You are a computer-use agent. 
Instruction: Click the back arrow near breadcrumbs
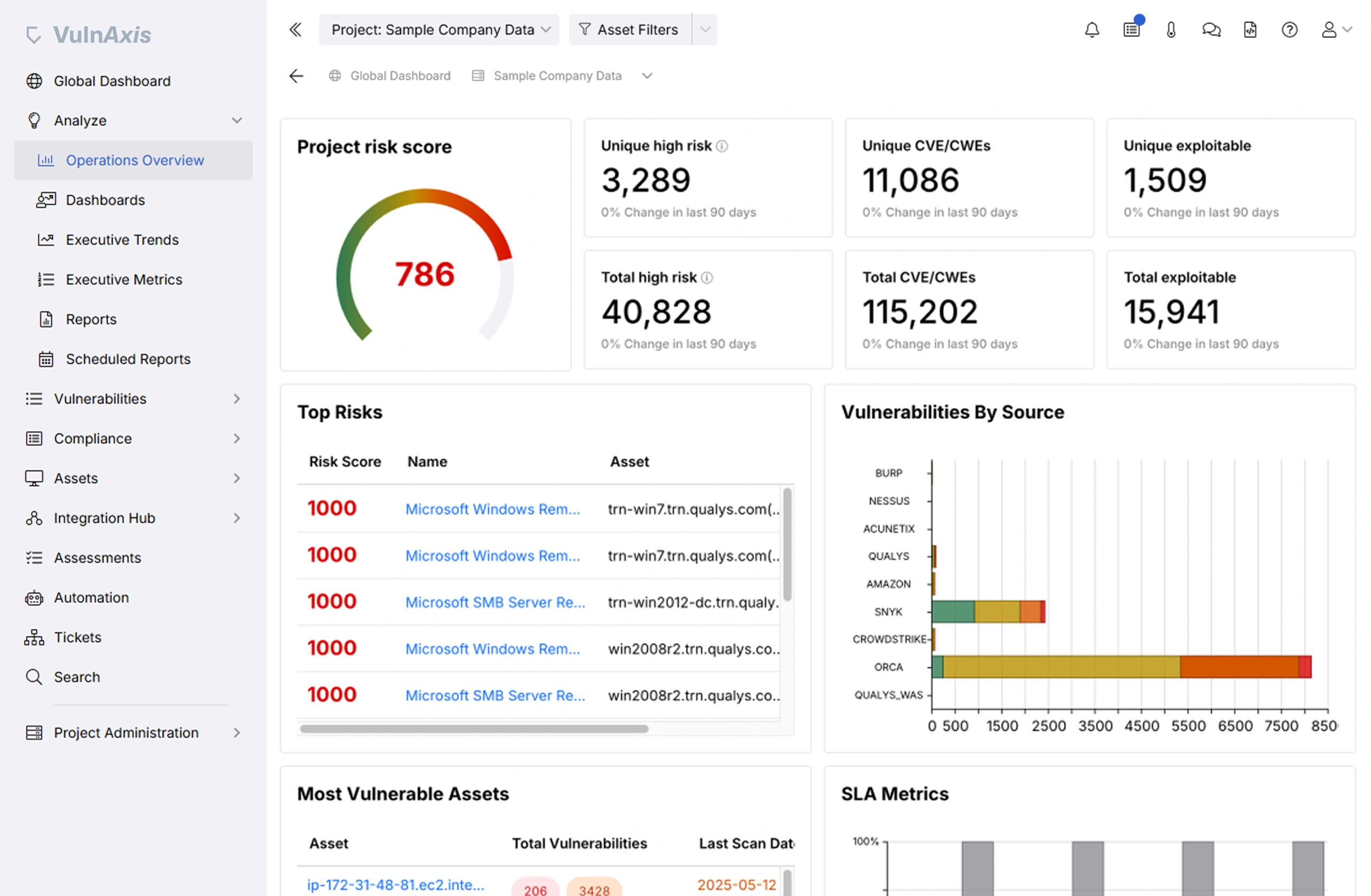click(x=296, y=76)
